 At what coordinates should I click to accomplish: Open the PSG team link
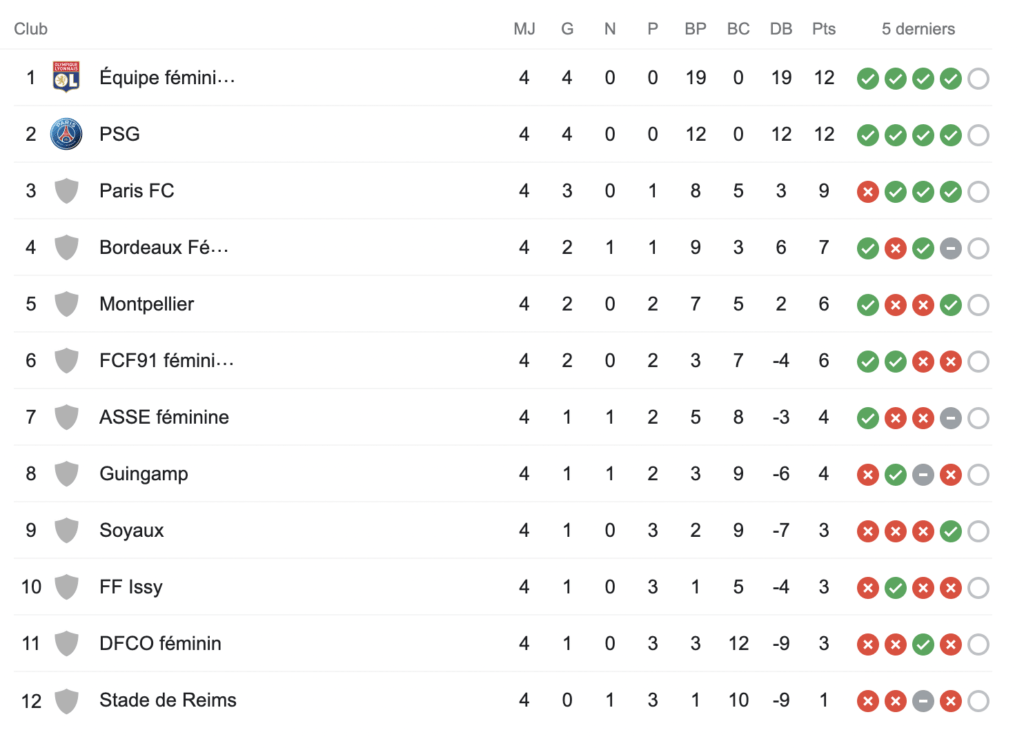(x=120, y=134)
